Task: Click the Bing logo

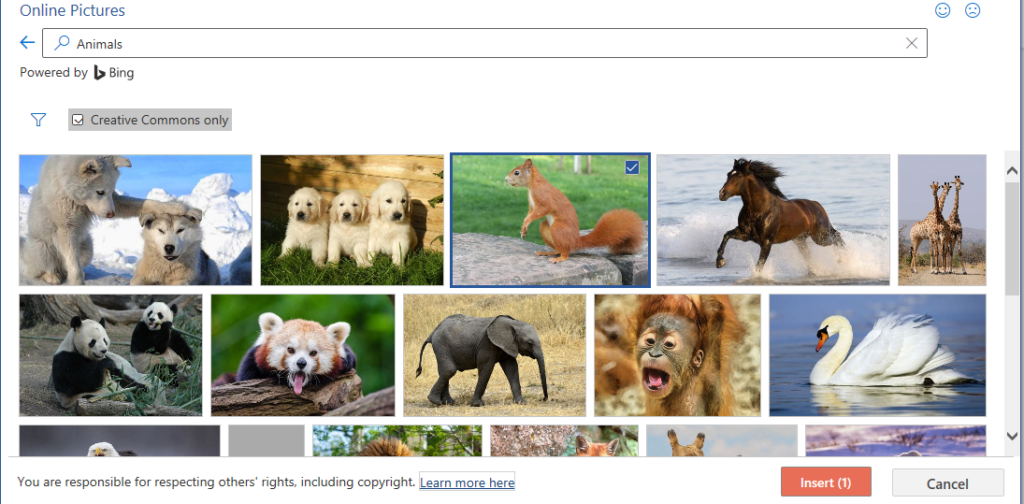Action: pyautogui.click(x=114, y=72)
